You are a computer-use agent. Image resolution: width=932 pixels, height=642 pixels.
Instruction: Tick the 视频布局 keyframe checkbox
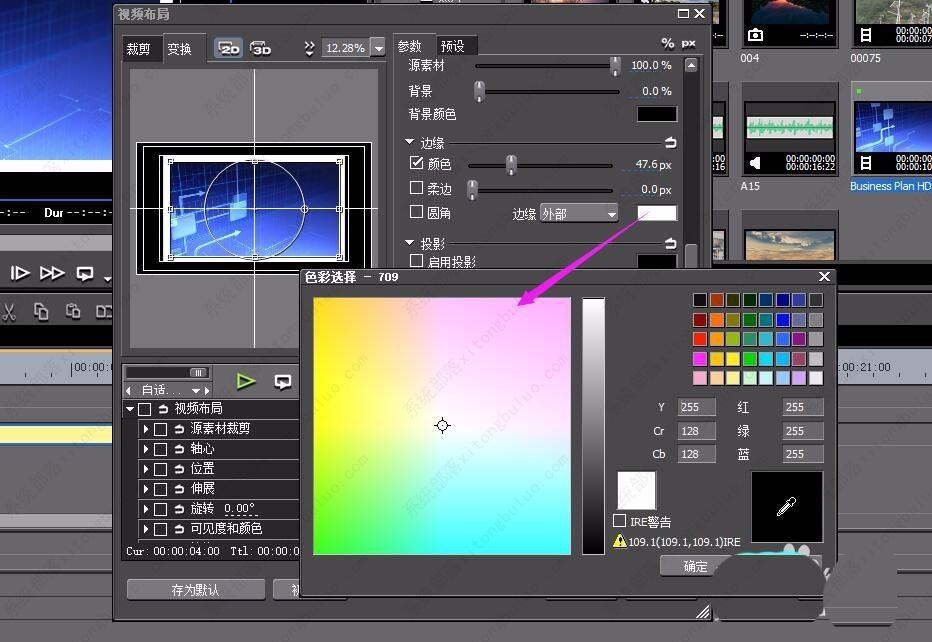pos(144,409)
